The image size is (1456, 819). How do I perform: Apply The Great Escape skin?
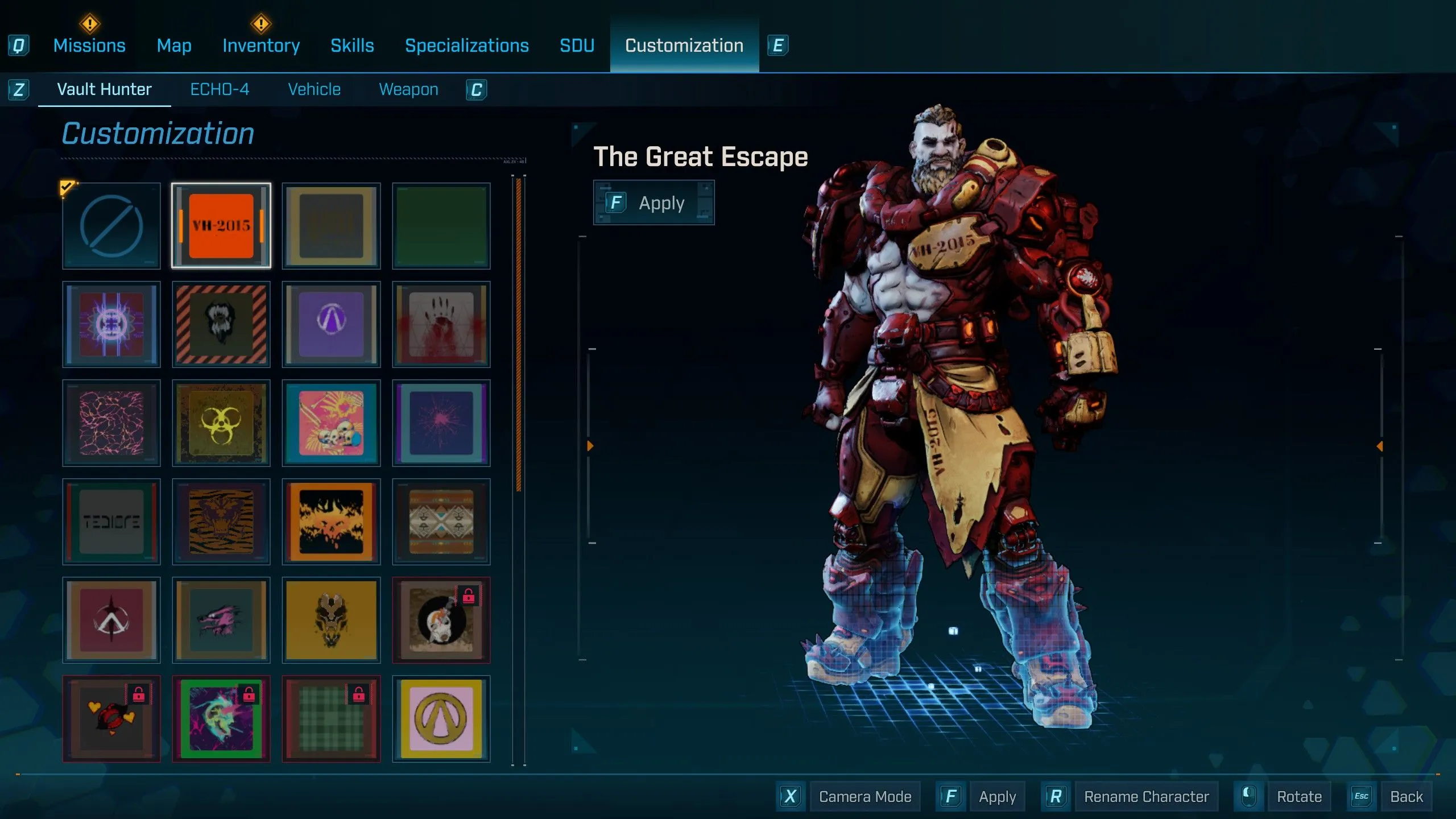[654, 203]
